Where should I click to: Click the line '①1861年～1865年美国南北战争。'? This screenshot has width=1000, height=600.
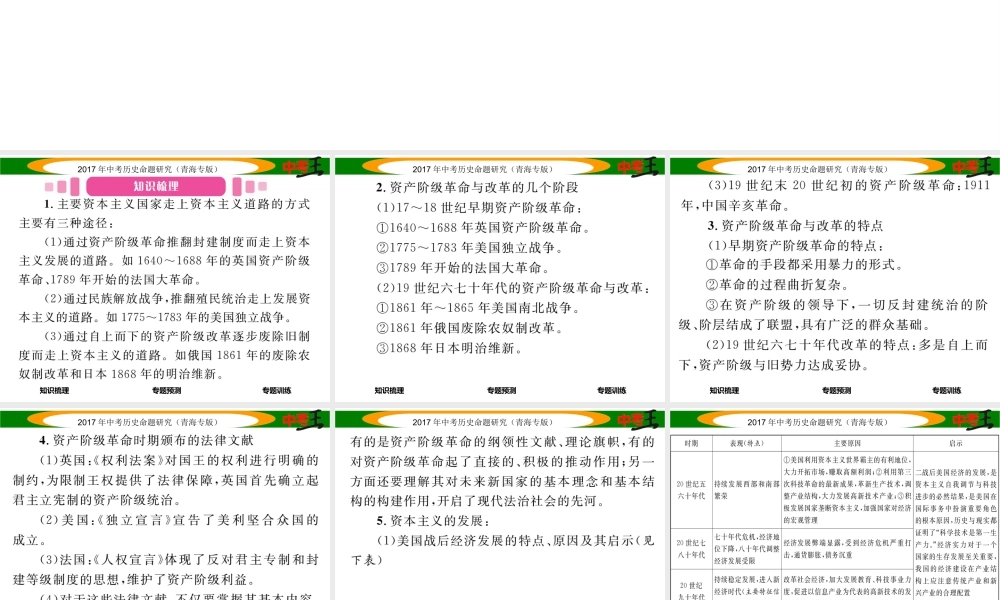click(479, 308)
